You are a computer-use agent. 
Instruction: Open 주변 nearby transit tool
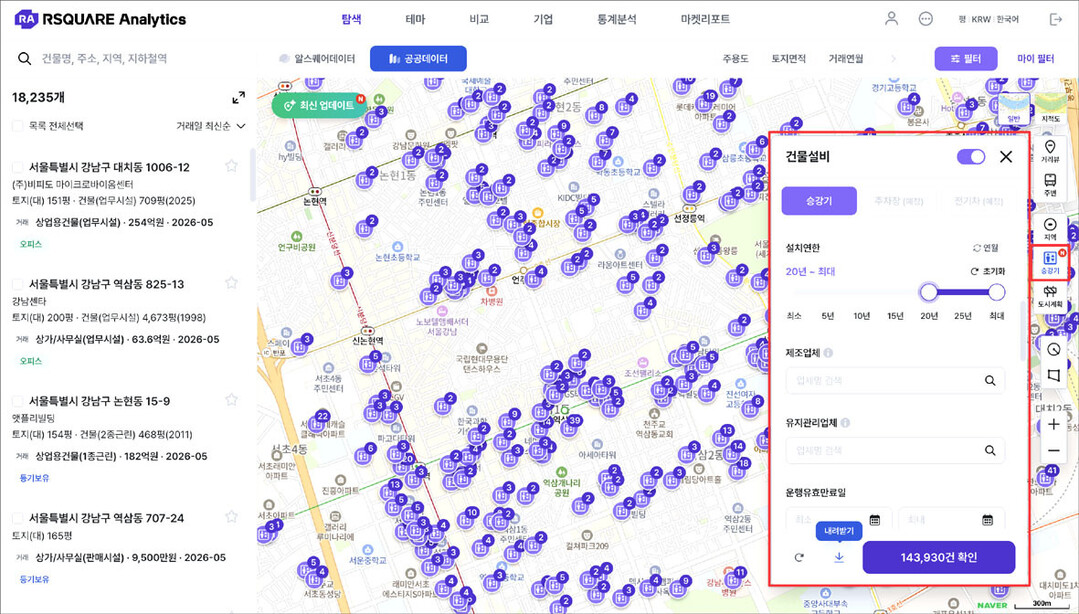coord(1050,184)
